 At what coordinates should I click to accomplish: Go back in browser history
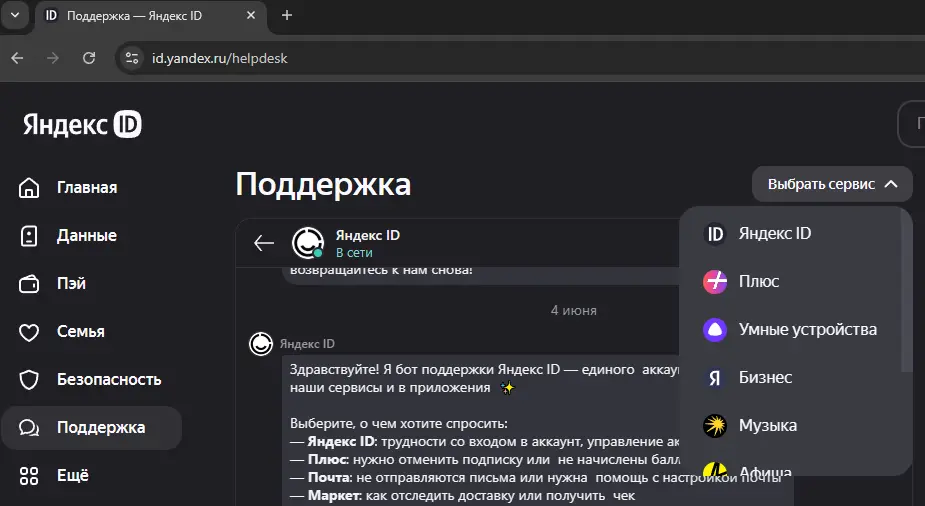click(x=17, y=58)
